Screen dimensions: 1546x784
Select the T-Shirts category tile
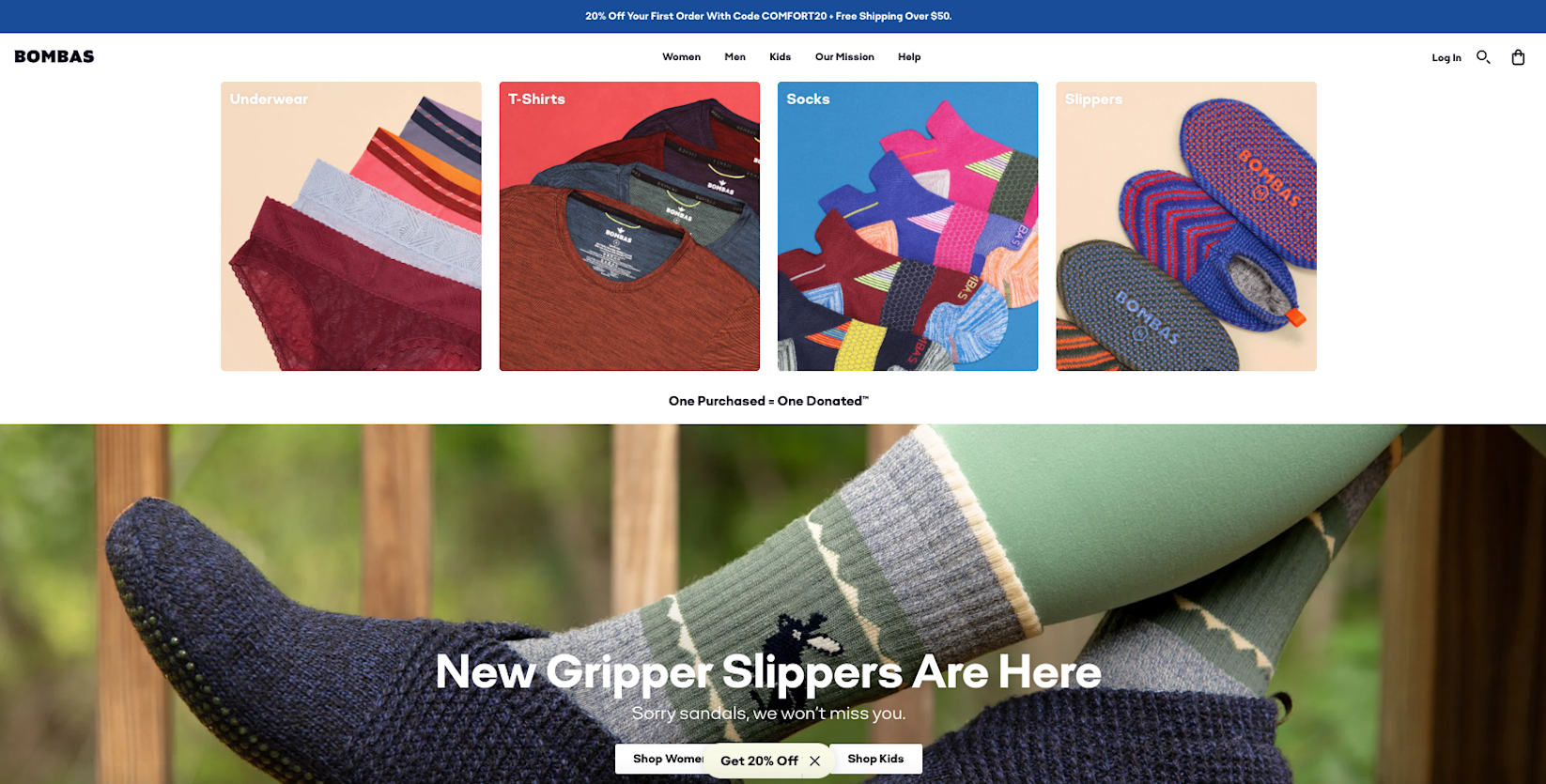[x=629, y=226]
